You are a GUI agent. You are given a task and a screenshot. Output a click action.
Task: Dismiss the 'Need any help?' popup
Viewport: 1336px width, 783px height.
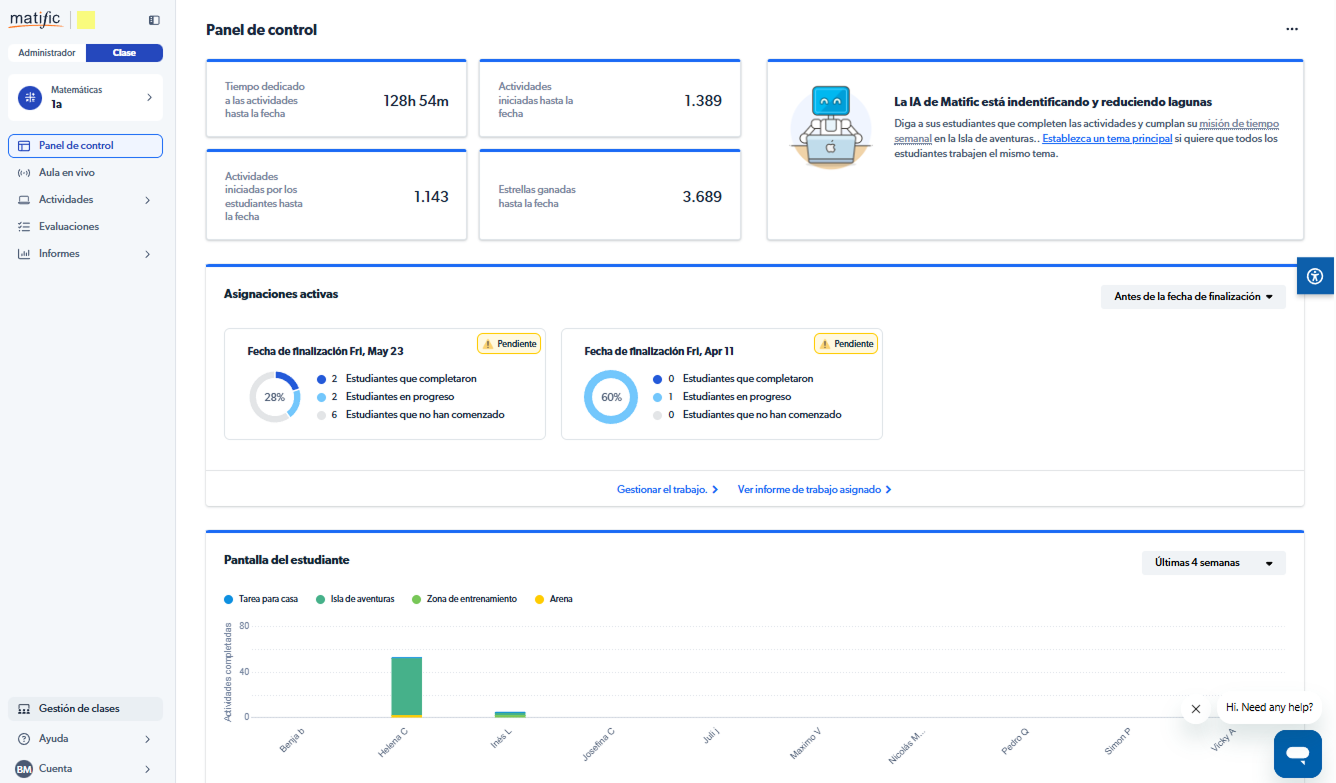point(1195,708)
